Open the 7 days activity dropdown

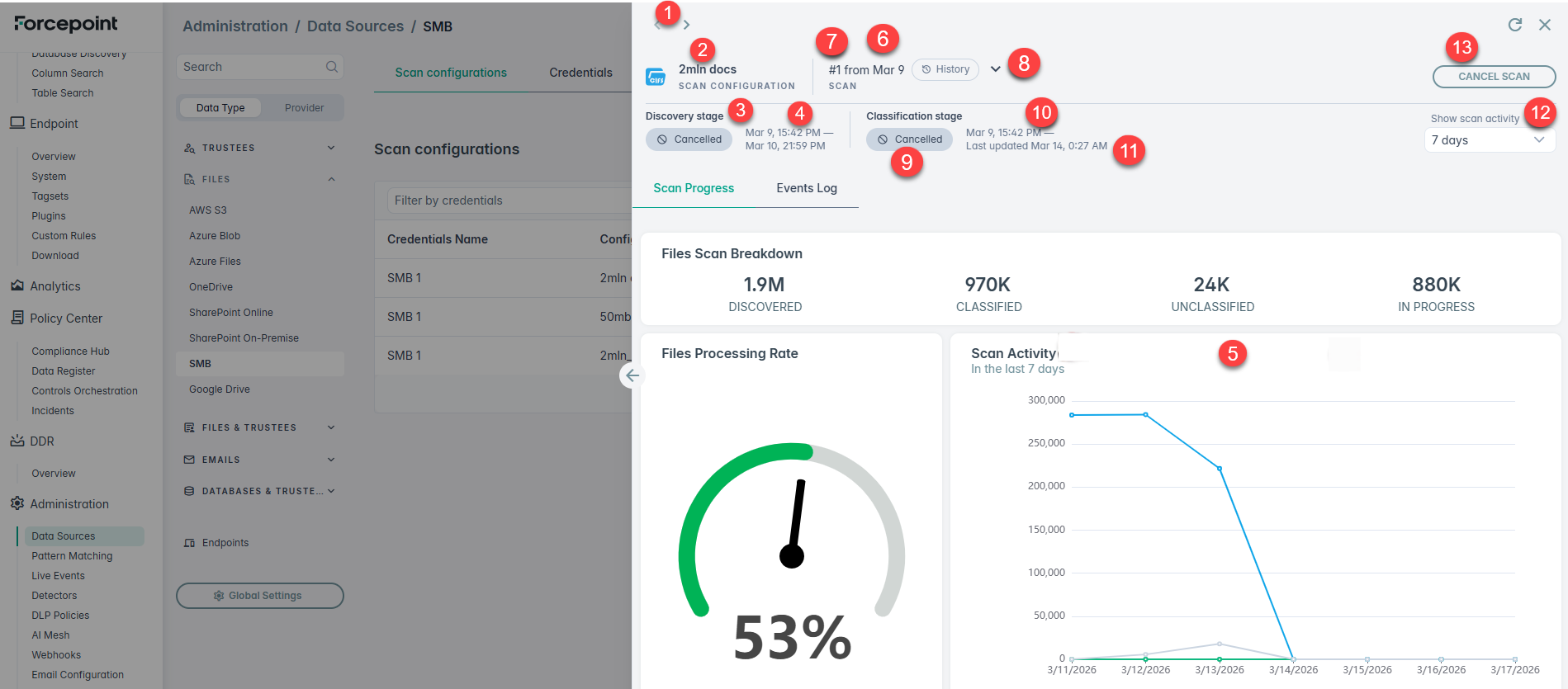pos(1489,140)
